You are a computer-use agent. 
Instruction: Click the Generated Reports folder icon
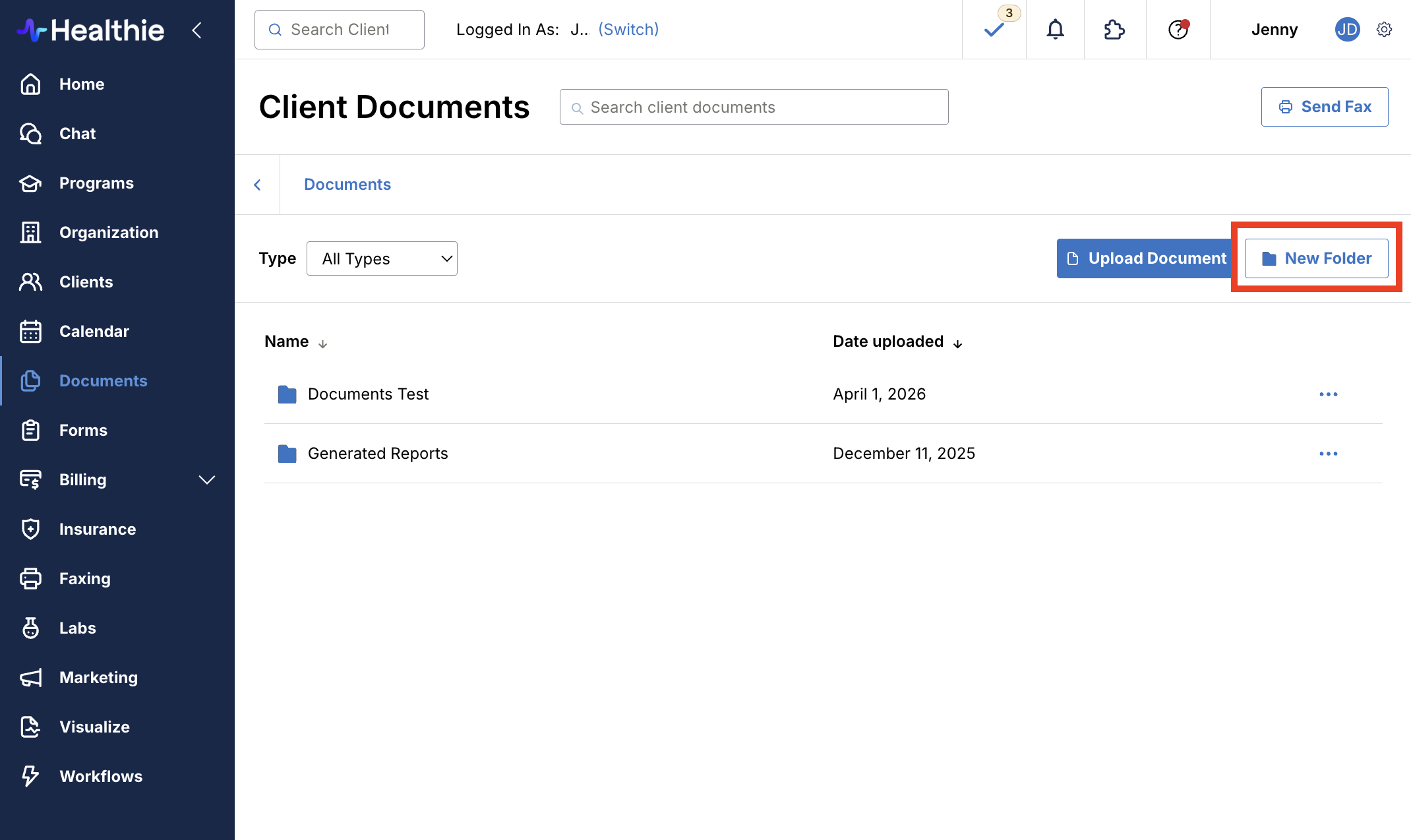(287, 454)
